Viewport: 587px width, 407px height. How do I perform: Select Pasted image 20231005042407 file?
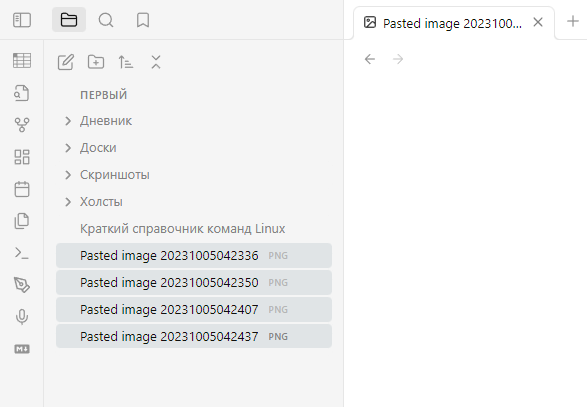[x=194, y=309]
